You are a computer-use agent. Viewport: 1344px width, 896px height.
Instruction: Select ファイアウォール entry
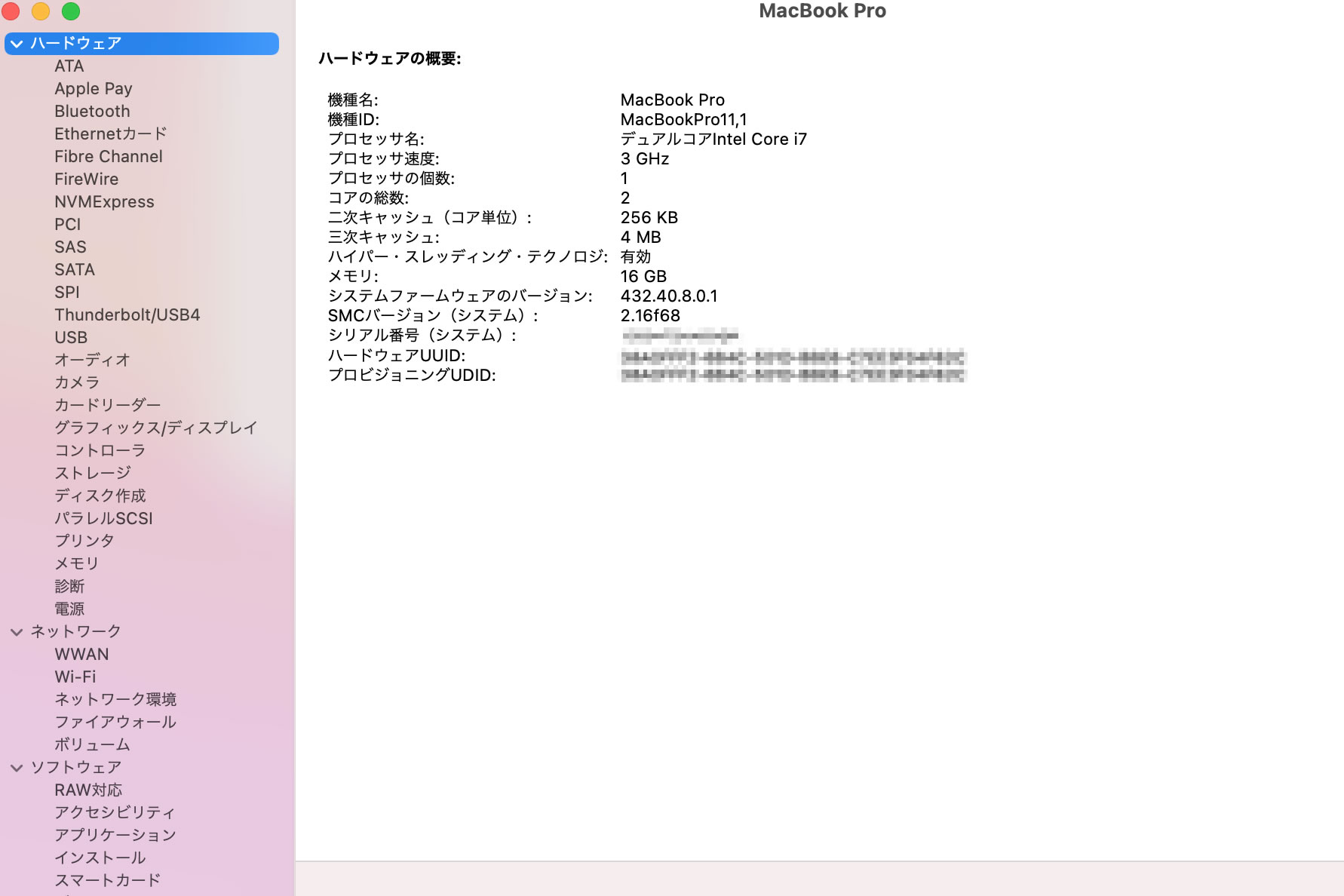point(115,723)
